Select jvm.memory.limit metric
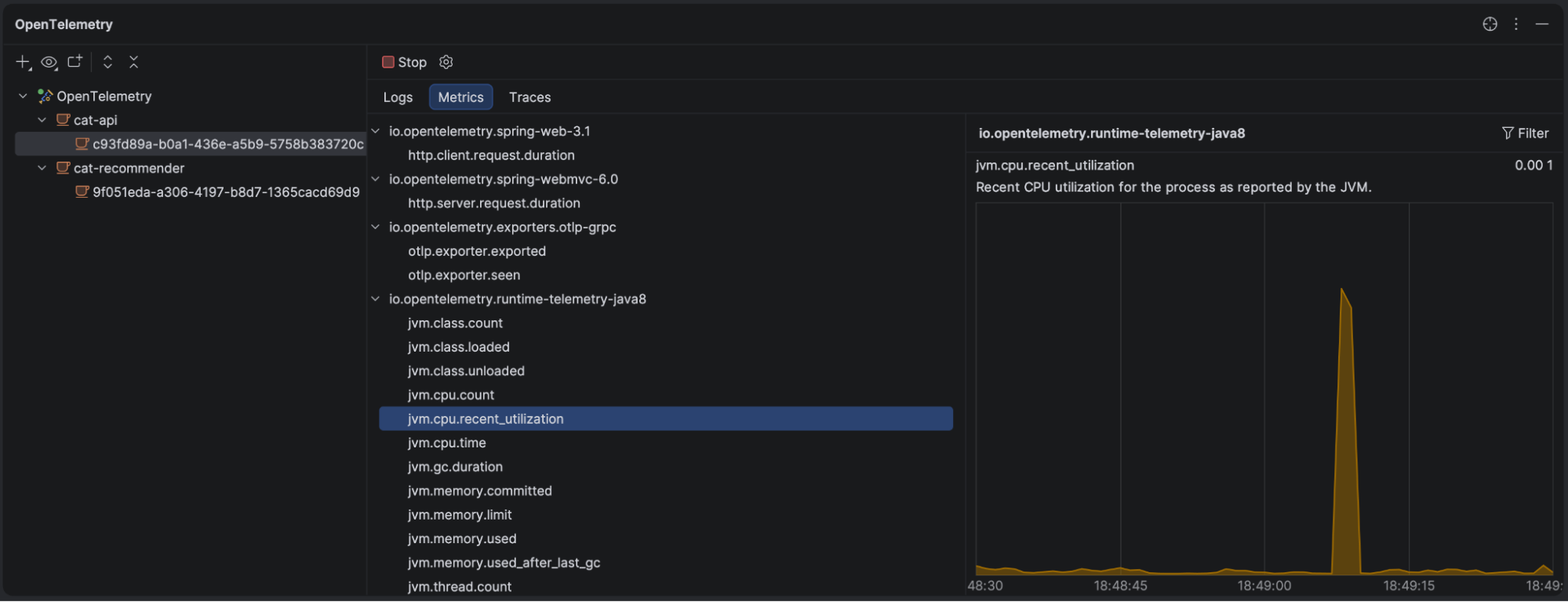The width and height of the screenshot is (1568, 602). point(460,515)
